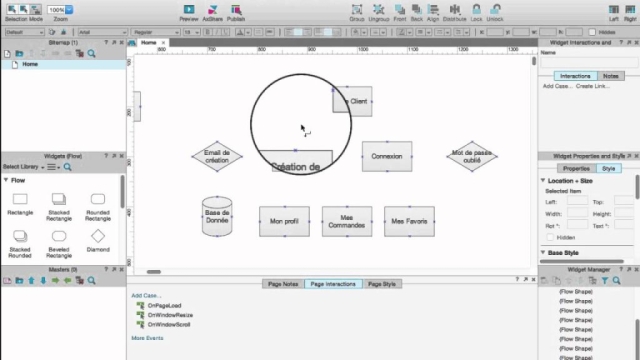Add a folder in Sitemap panel
The height and width of the screenshot is (360, 640).
[19, 53]
